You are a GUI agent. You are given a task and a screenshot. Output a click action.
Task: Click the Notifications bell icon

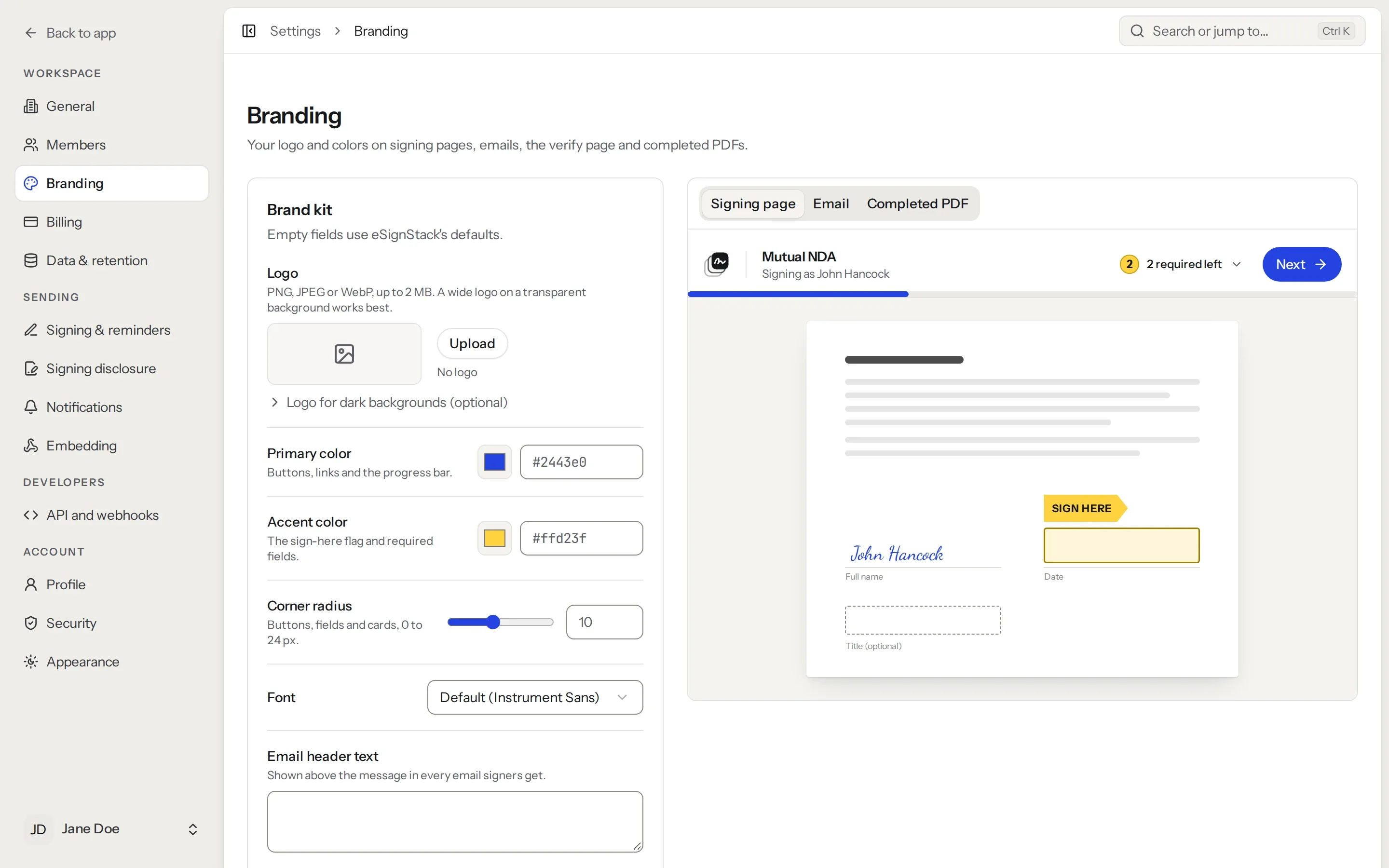(30, 407)
